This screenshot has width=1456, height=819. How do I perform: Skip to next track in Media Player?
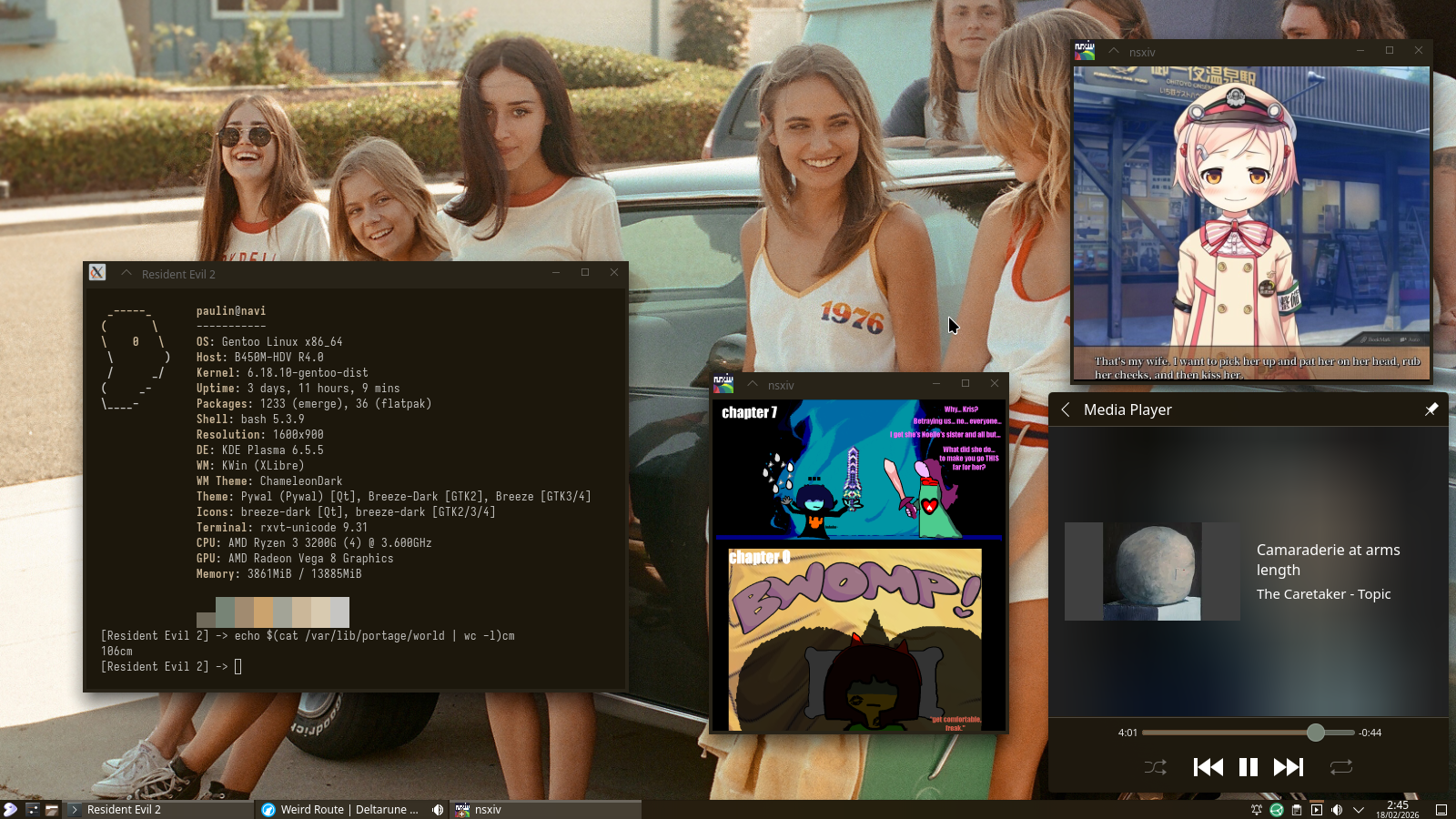[1289, 767]
